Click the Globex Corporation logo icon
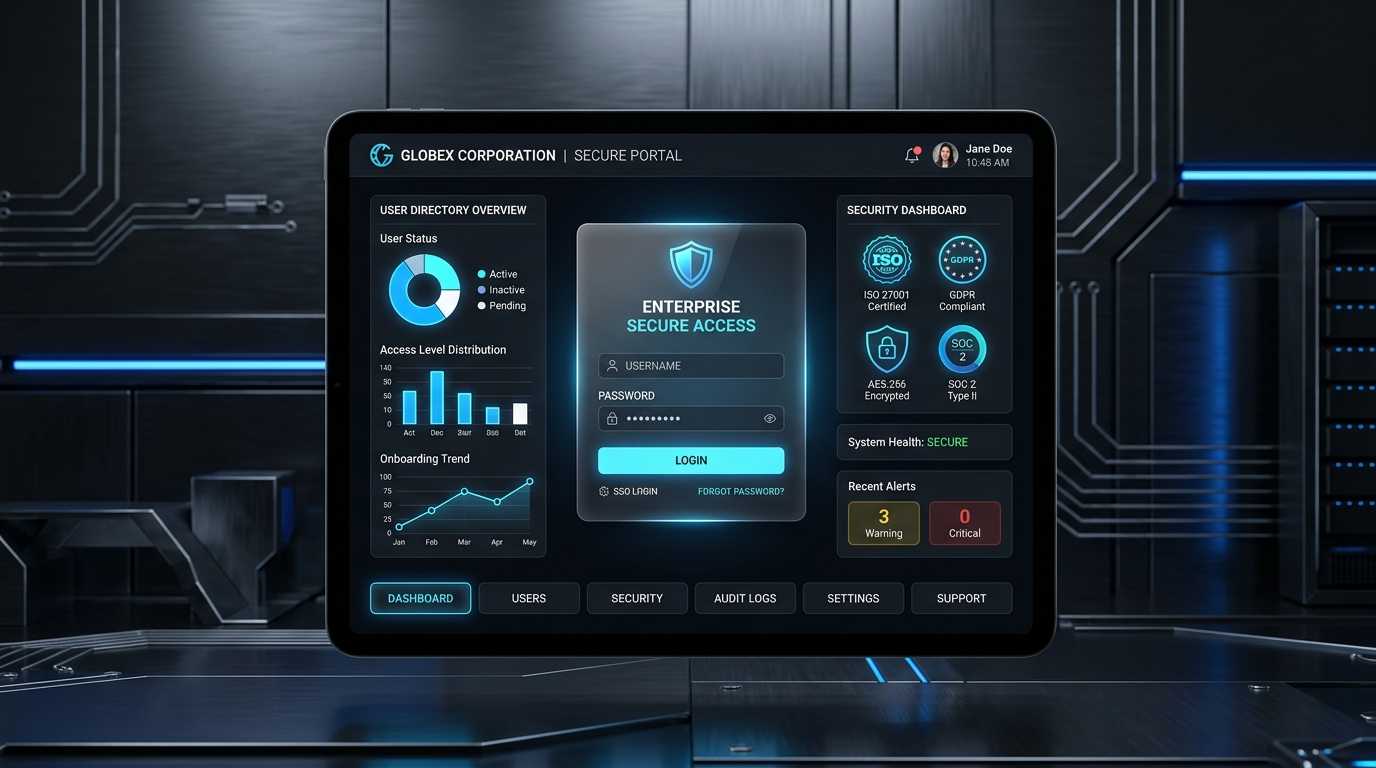The image size is (1376, 768). tap(381, 155)
